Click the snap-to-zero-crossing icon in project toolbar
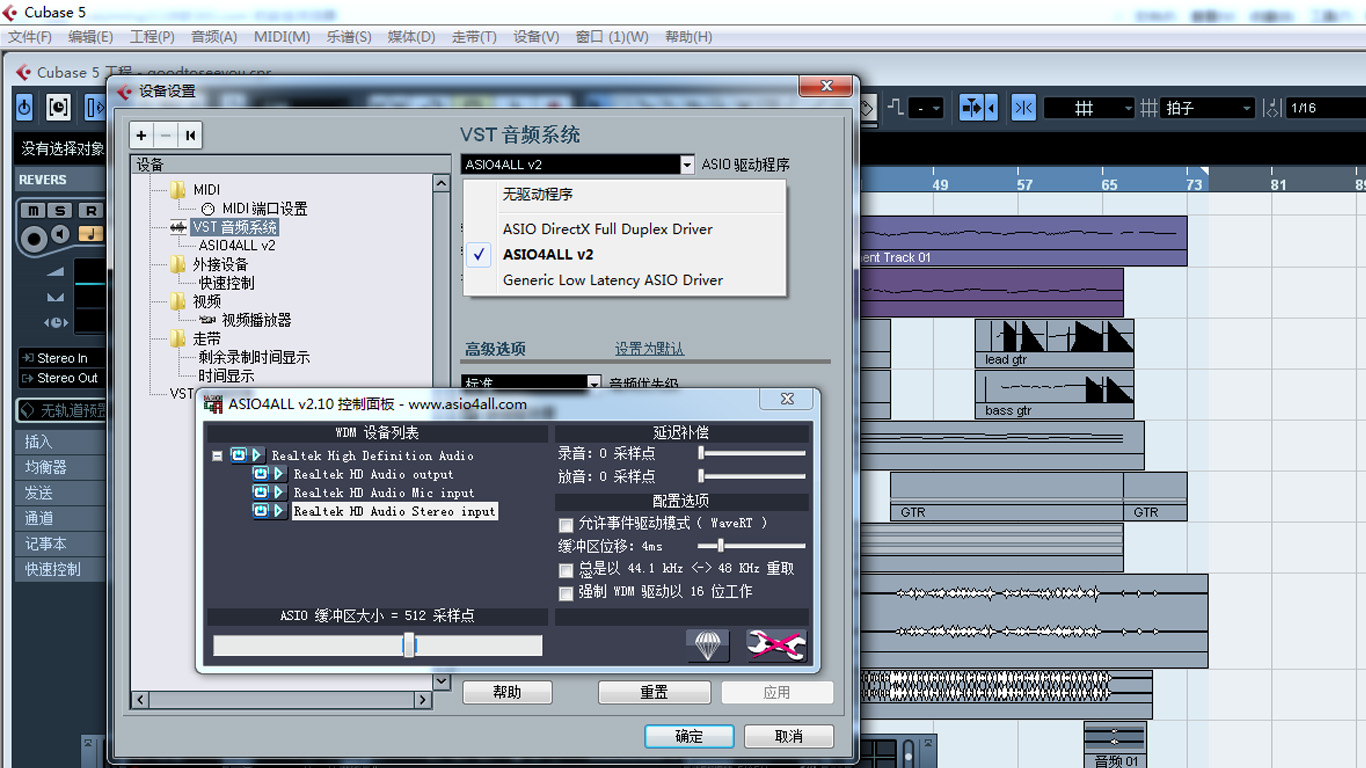 pyautogui.click(x=1023, y=107)
